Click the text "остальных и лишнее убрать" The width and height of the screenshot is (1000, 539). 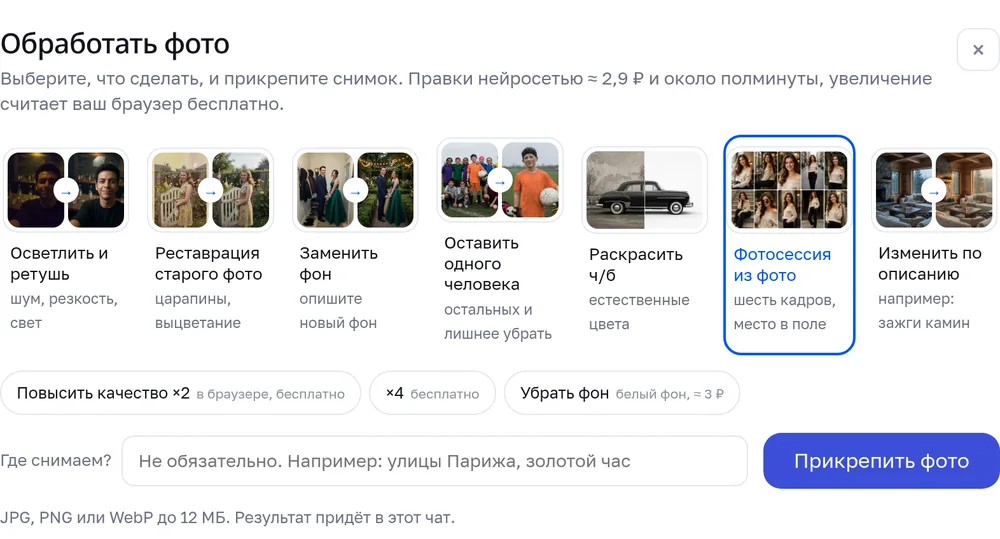(497, 321)
